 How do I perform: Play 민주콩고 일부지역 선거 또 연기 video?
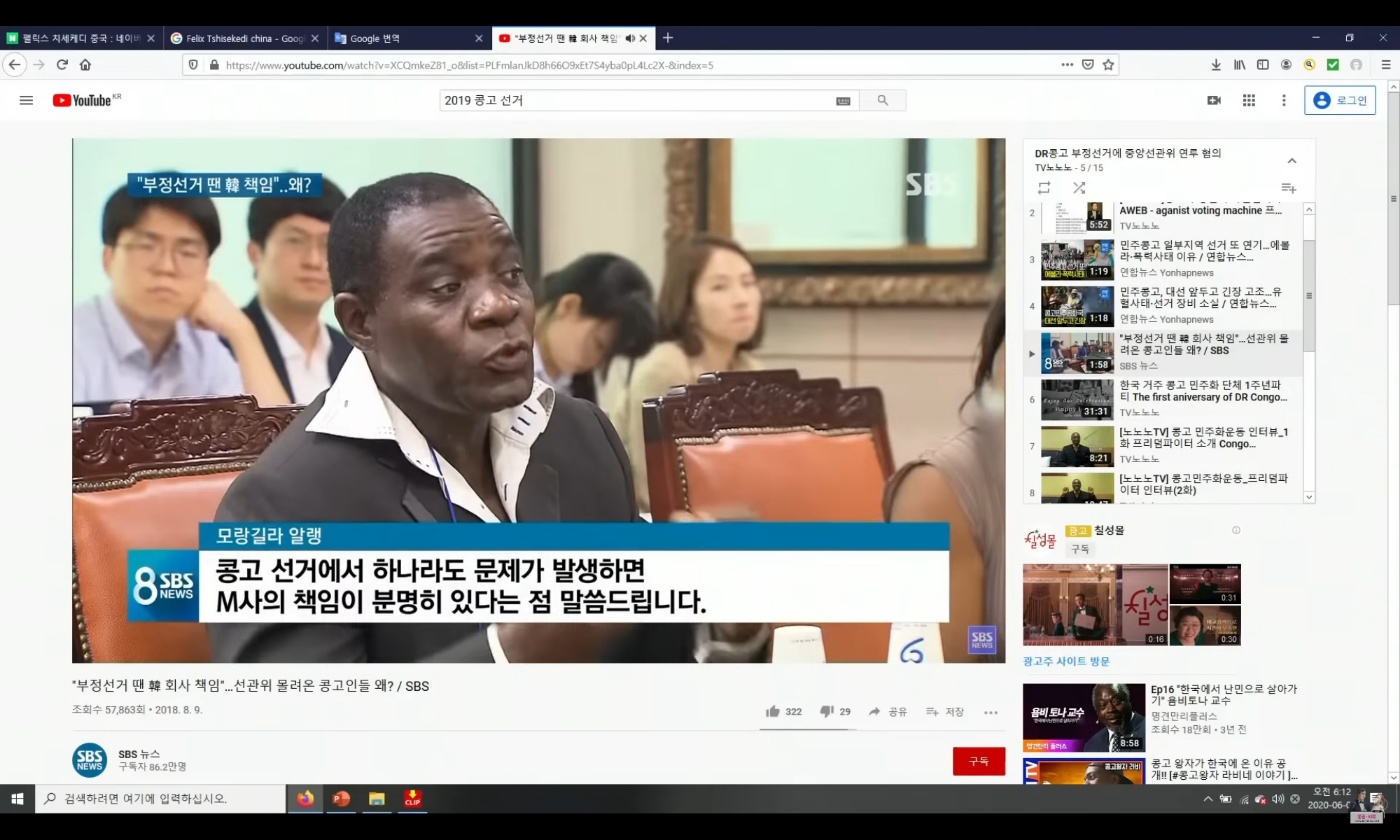point(1163,260)
